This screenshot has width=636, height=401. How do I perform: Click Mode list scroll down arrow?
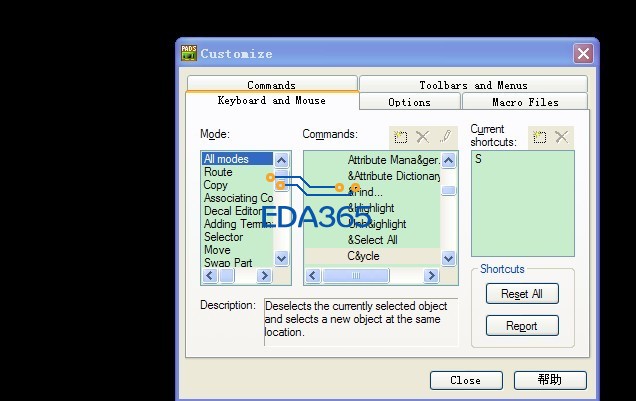click(281, 258)
